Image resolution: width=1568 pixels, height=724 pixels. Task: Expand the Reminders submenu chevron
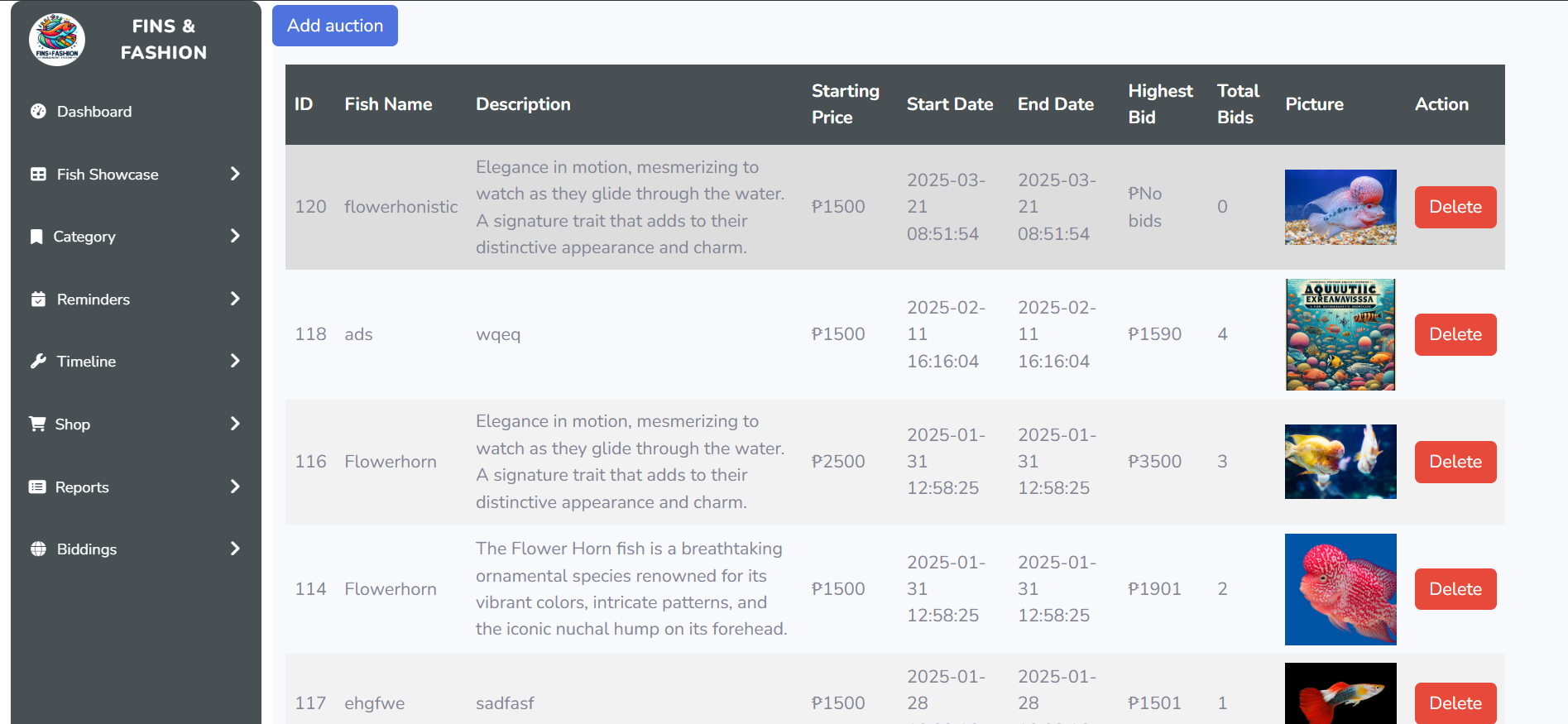click(235, 299)
